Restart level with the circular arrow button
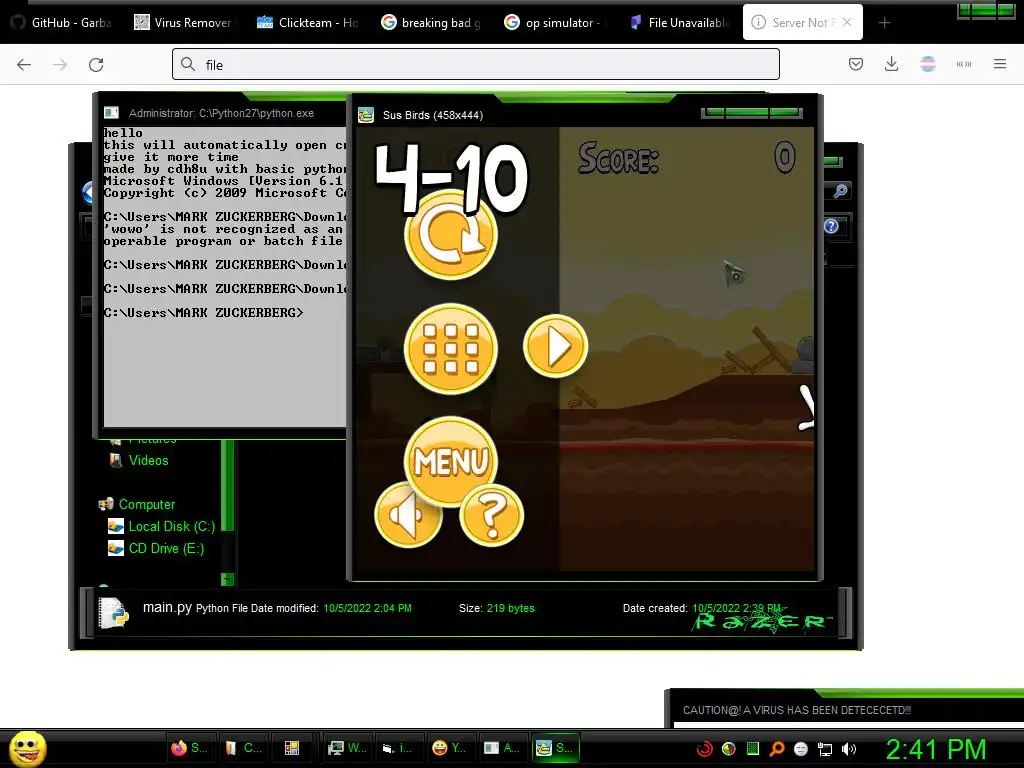 [451, 234]
